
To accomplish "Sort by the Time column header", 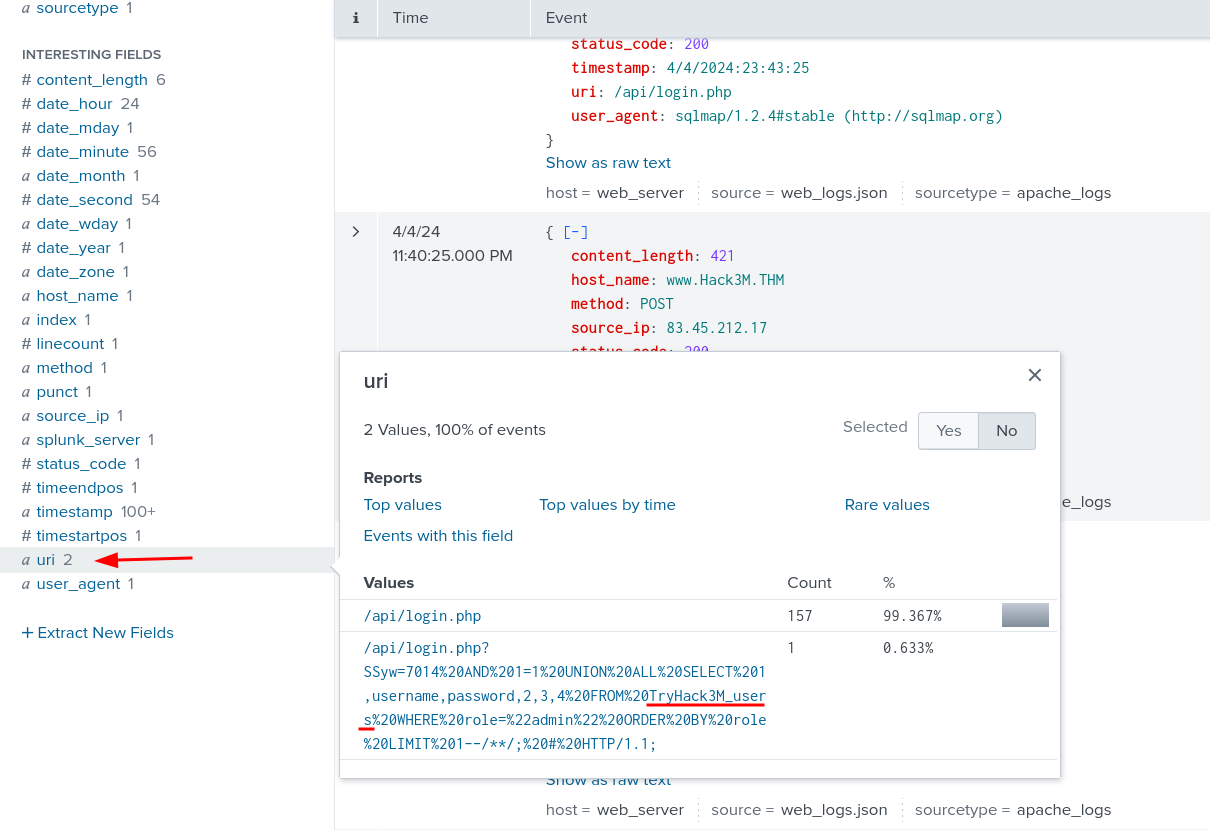I will (x=410, y=18).
